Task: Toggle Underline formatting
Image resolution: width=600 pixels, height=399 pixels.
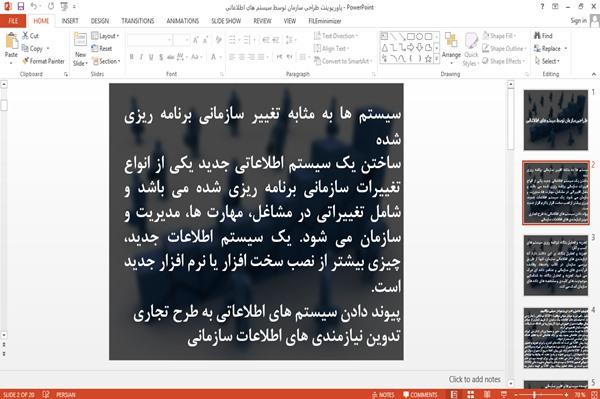Action: (x=151, y=57)
